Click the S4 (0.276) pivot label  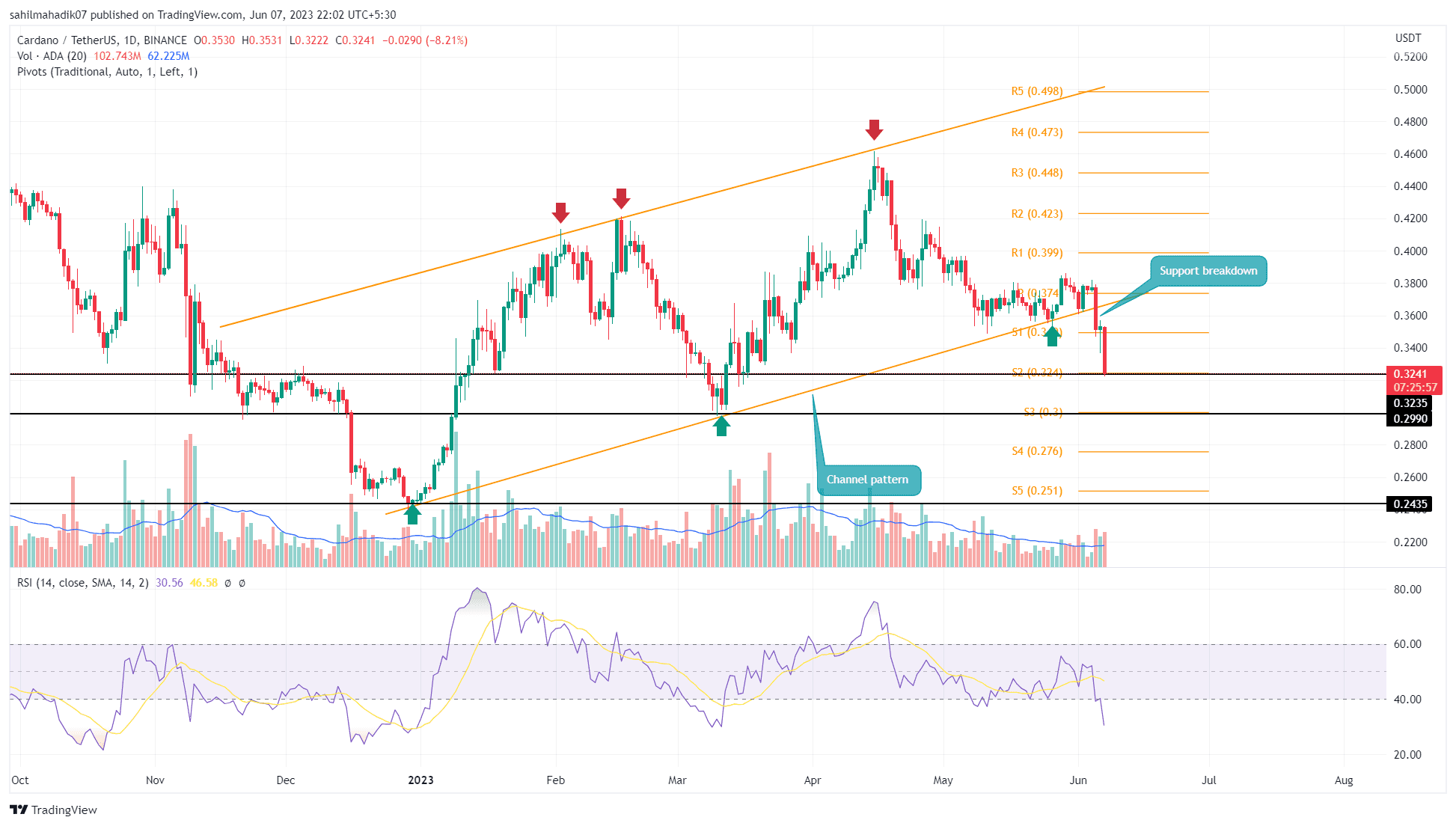(1037, 451)
